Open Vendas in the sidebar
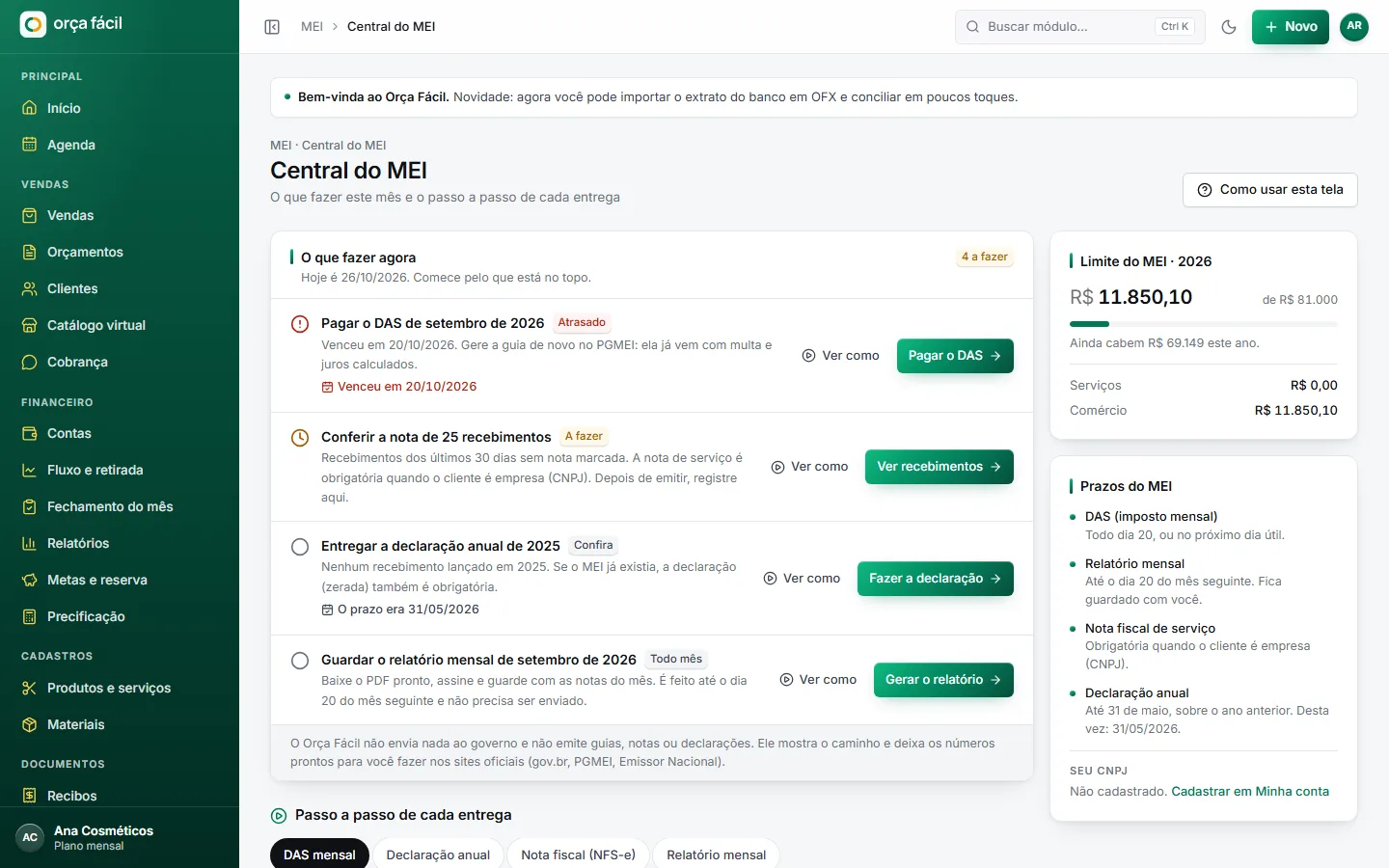 coord(120,215)
